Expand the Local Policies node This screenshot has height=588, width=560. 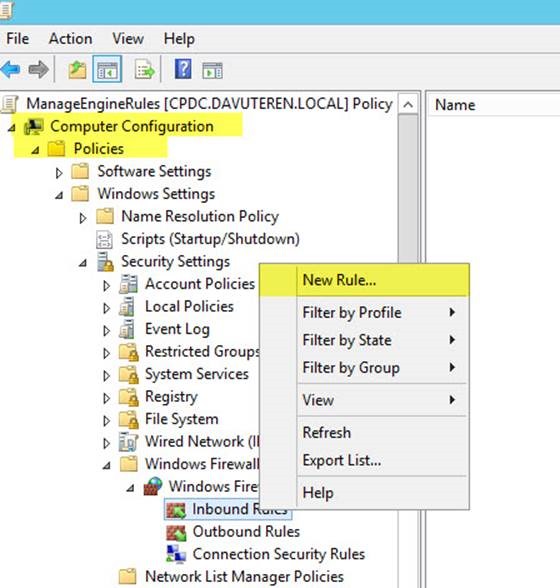click(107, 308)
